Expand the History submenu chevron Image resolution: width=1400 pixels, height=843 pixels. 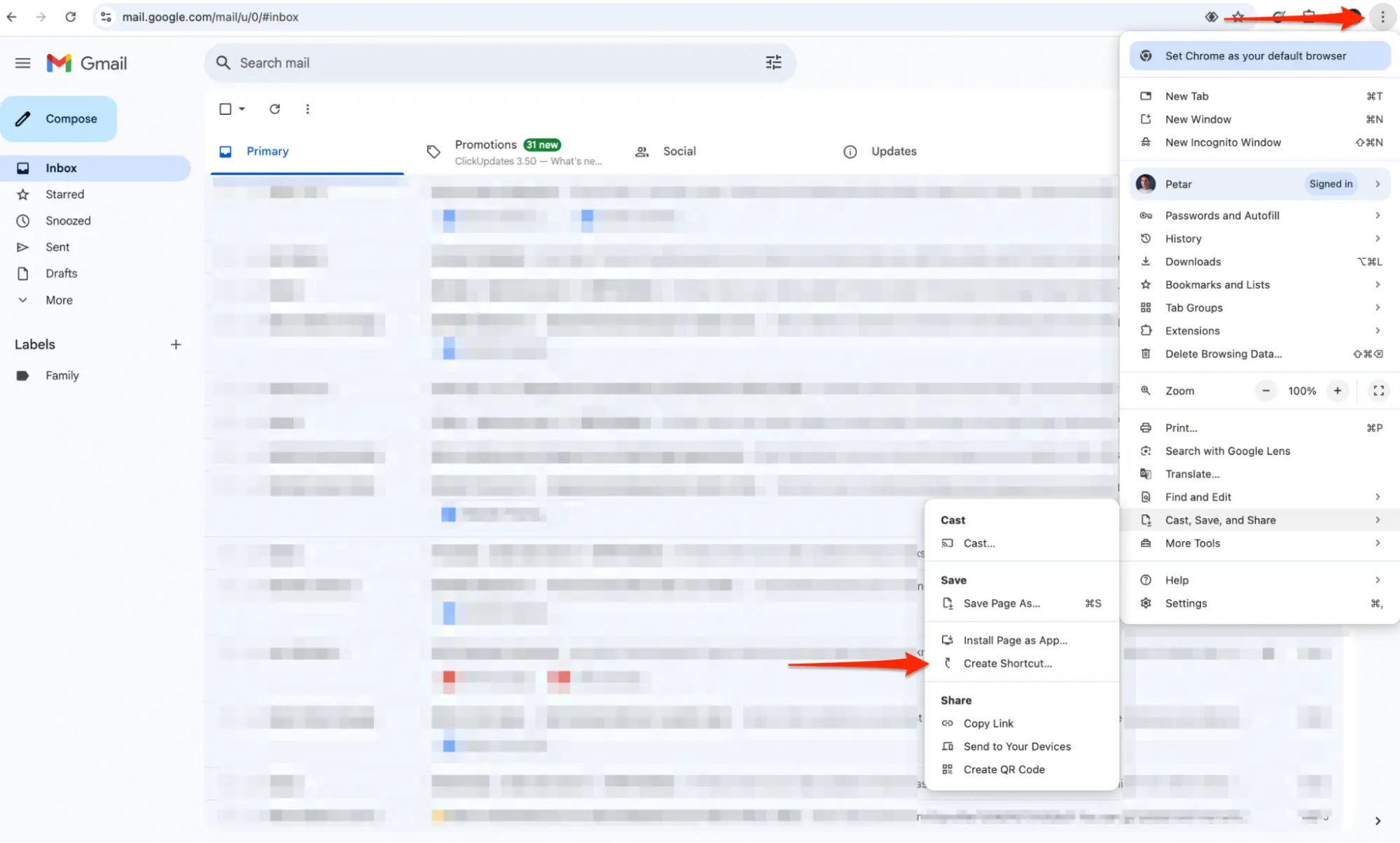[x=1377, y=238]
